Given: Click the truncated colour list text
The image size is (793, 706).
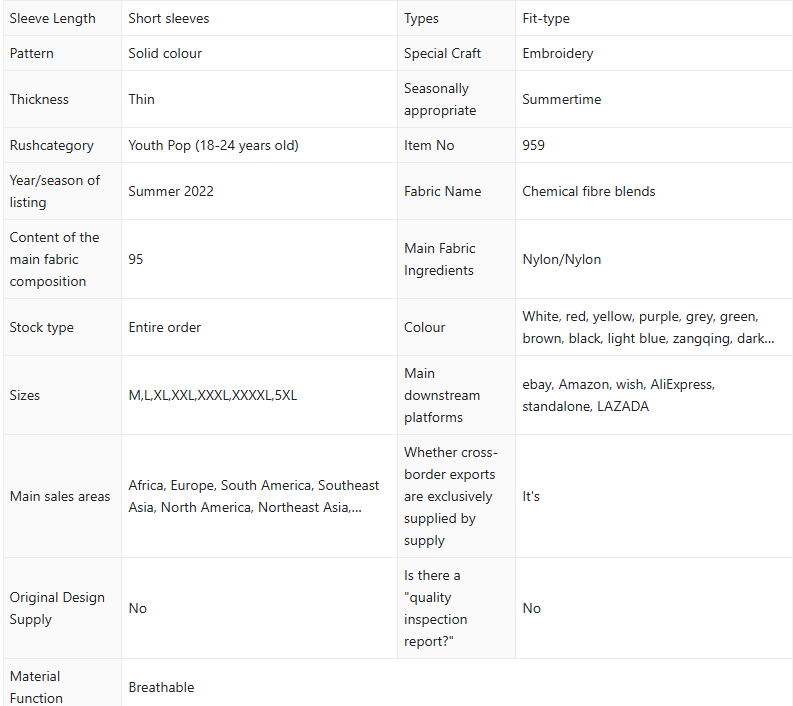Looking at the screenshot, I should coord(647,327).
